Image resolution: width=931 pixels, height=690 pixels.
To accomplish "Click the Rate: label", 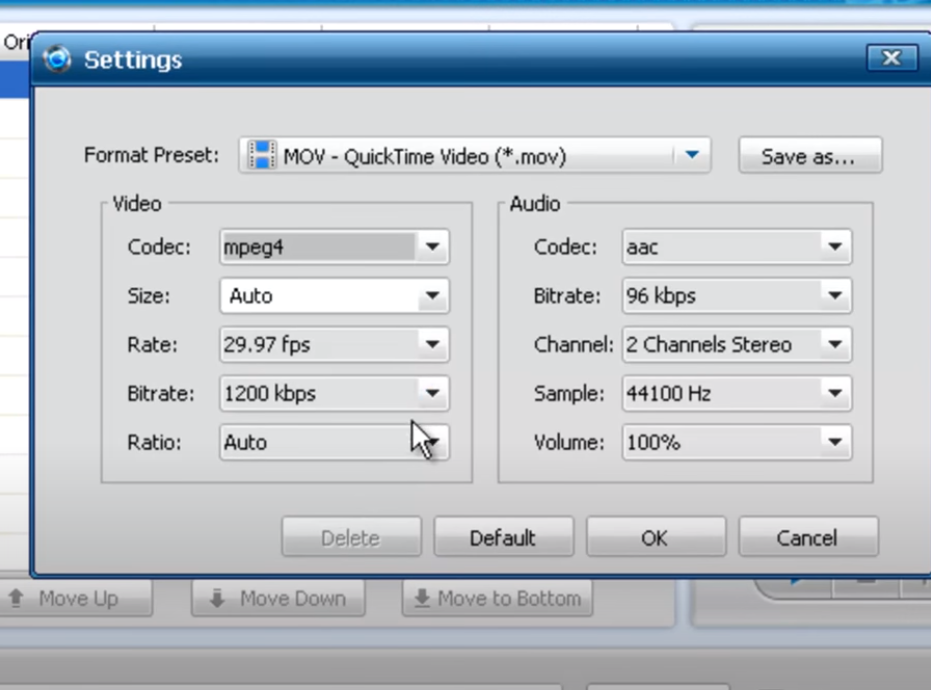I will pyautogui.click(x=153, y=344).
